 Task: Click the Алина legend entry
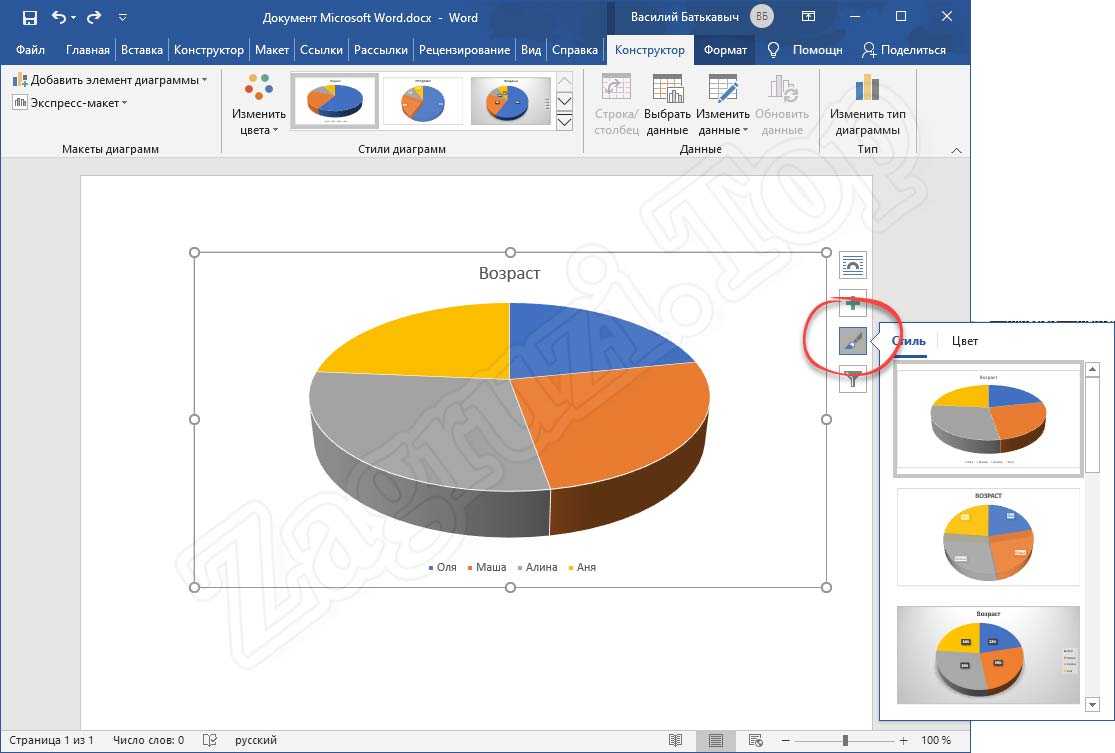[538, 567]
